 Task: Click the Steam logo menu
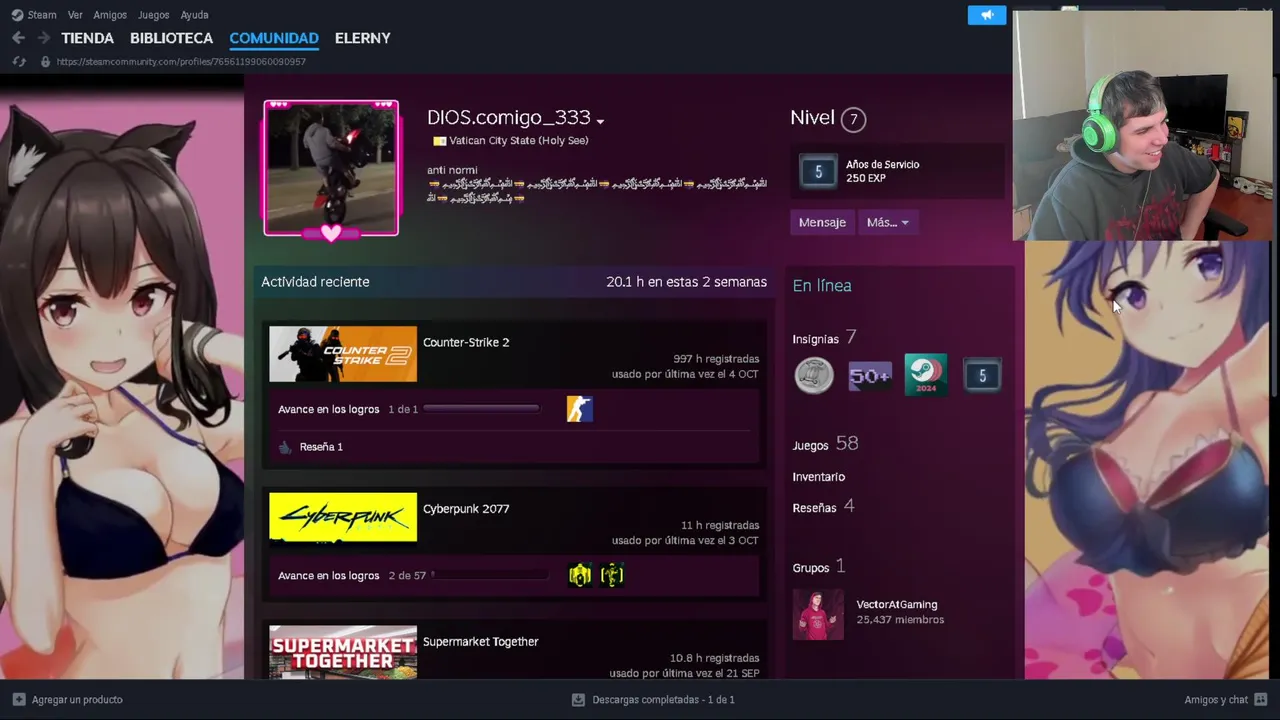17,15
